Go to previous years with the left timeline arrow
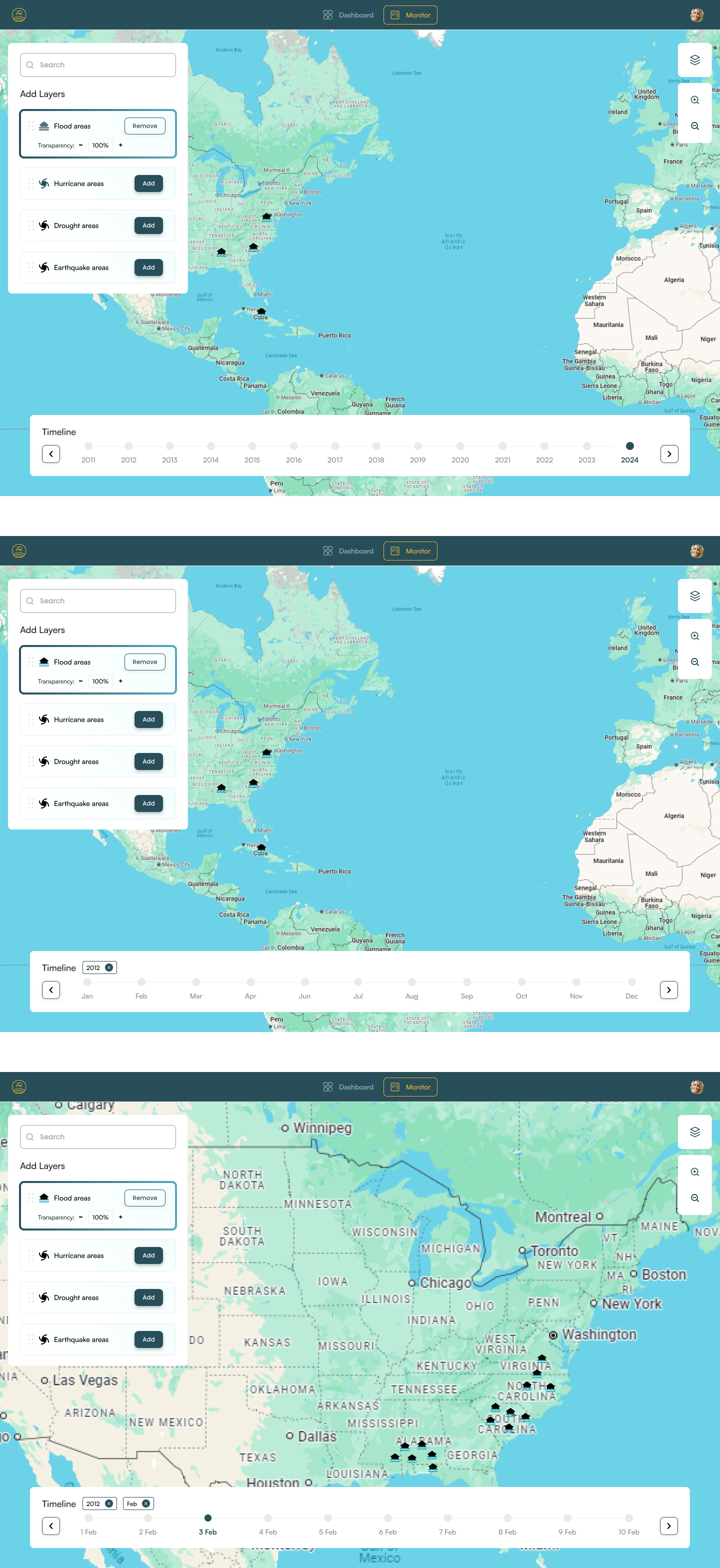 pyautogui.click(x=51, y=454)
